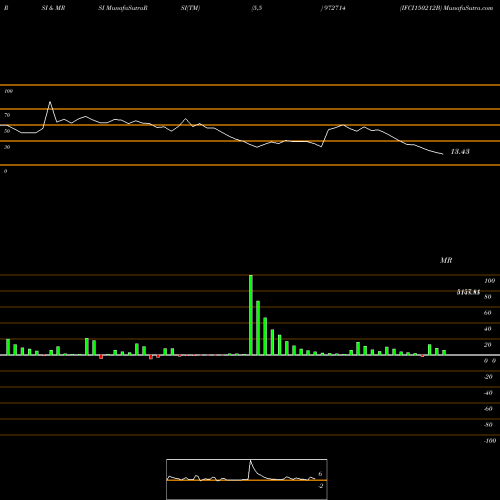Click MR axis label -80
500x500 pixels.
[x=488, y=425]
